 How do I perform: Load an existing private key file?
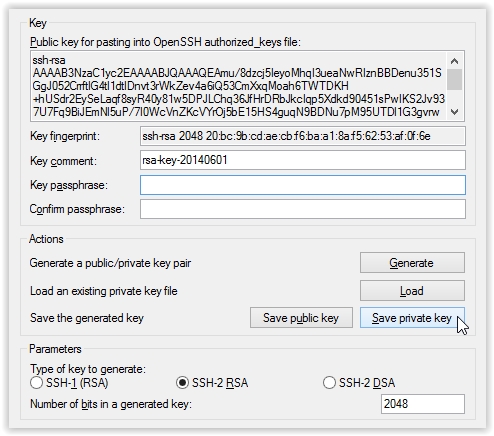click(x=412, y=291)
